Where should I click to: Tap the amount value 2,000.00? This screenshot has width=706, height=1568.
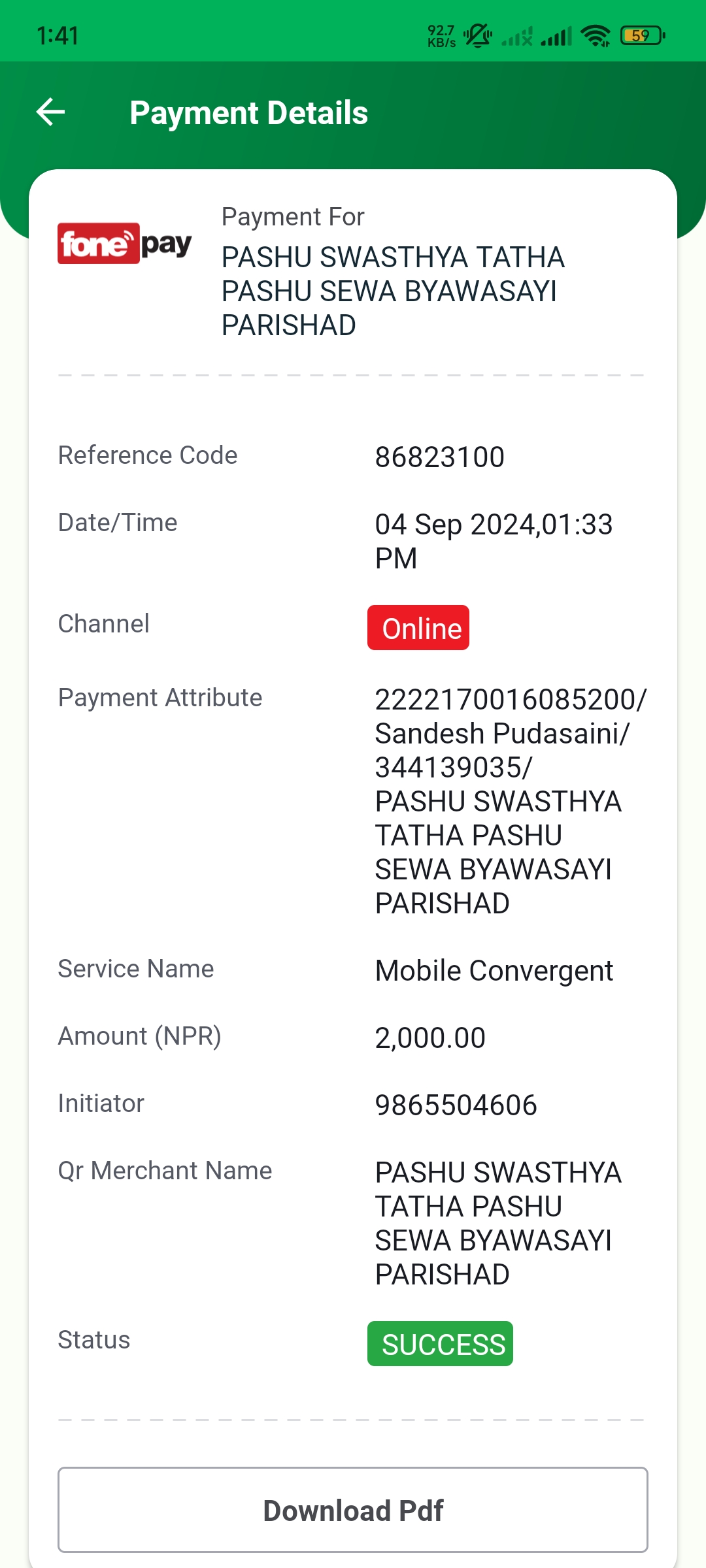click(x=430, y=1038)
